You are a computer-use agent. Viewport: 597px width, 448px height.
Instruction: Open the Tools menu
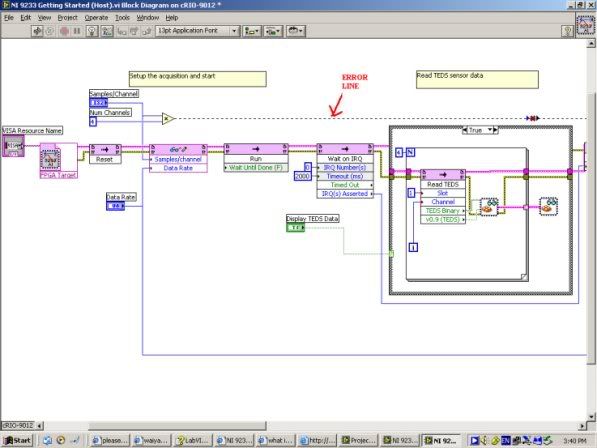tap(122, 18)
